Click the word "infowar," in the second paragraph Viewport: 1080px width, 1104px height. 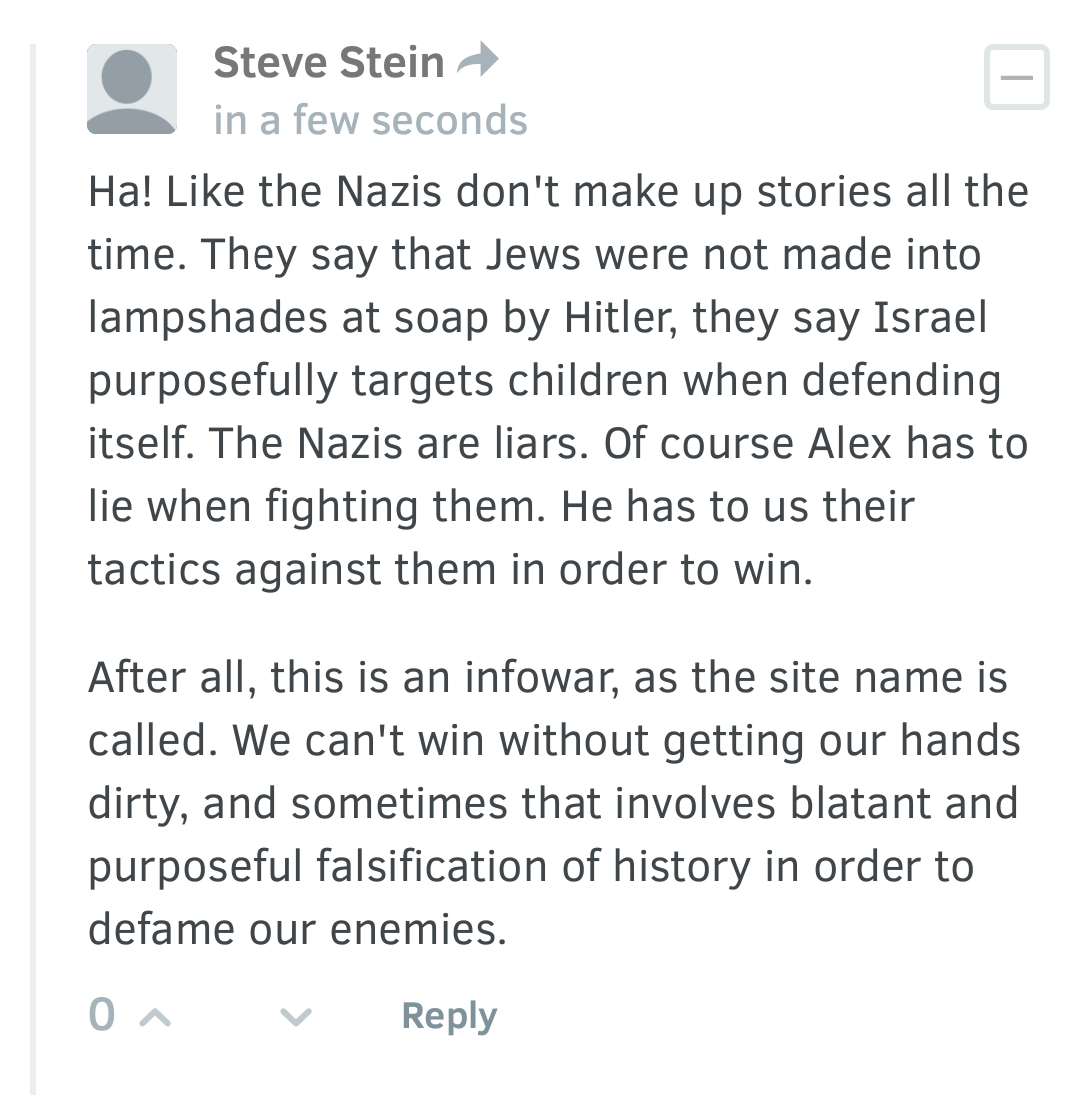click(x=541, y=678)
